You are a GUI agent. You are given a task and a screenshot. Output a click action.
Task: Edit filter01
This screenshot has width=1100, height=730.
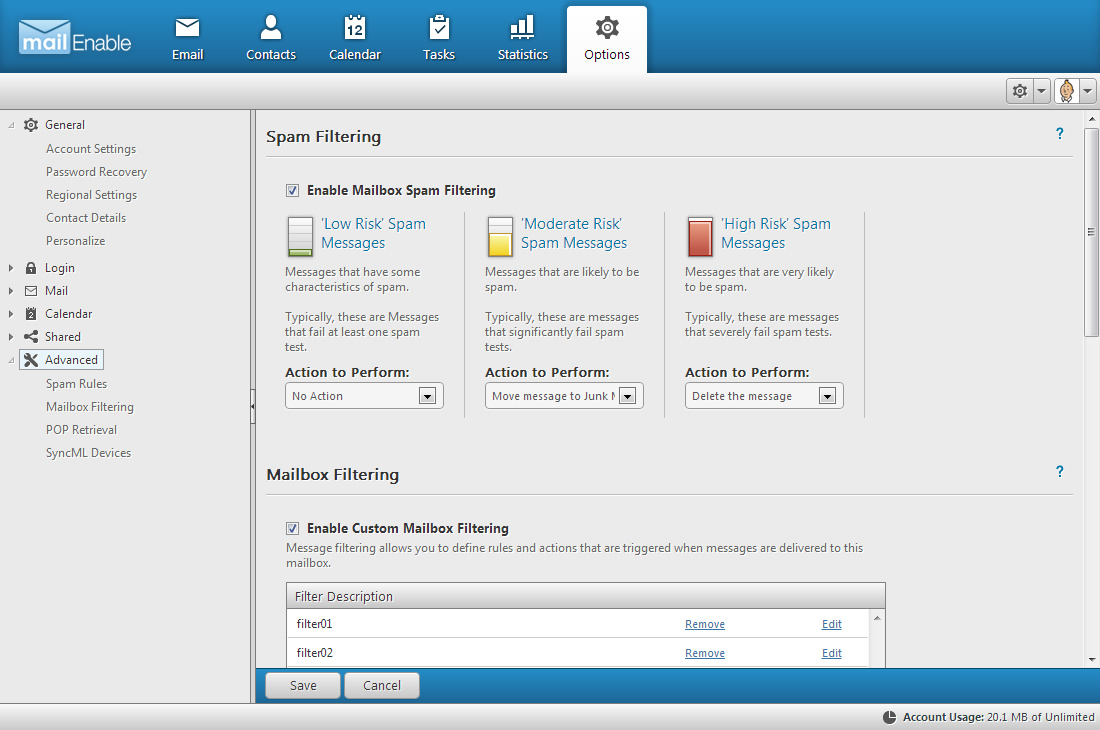click(x=831, y=624)
